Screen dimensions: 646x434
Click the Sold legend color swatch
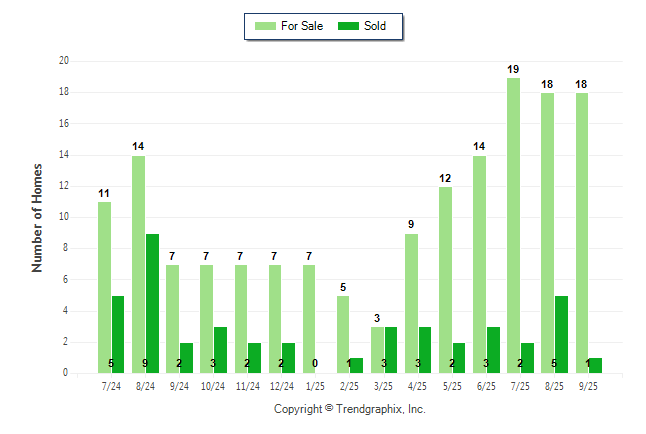(350, 26)
